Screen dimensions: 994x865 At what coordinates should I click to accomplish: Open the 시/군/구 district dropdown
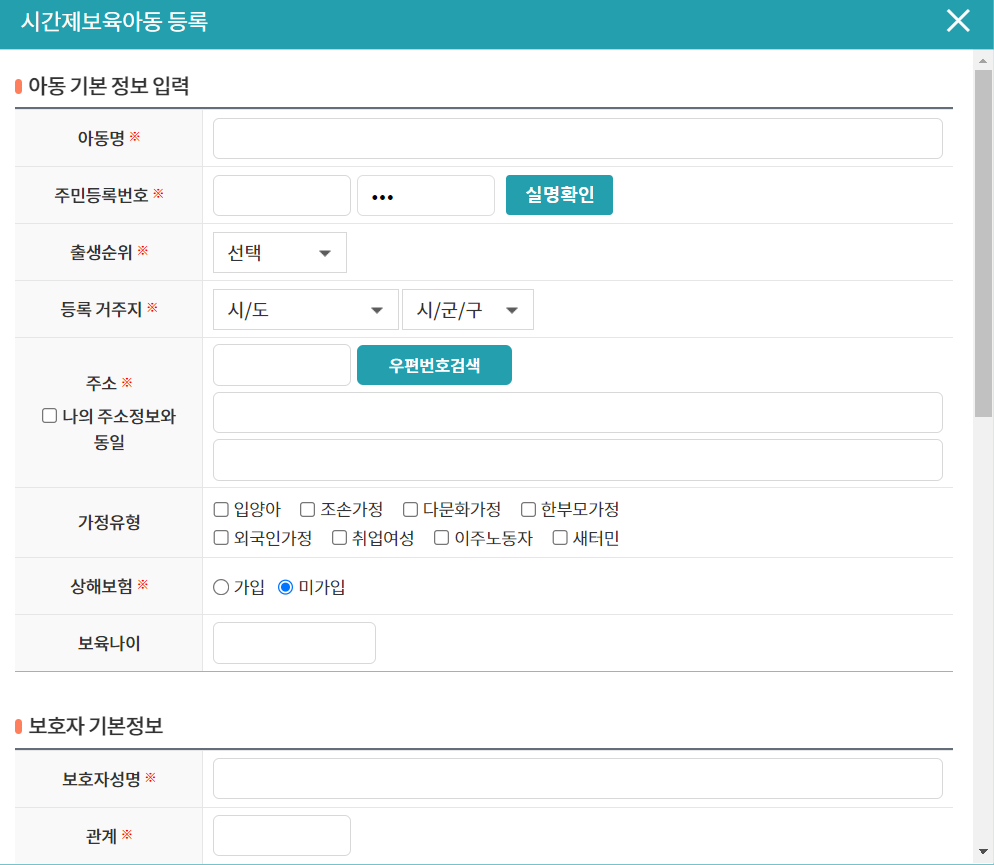click(x=467, y=309)
